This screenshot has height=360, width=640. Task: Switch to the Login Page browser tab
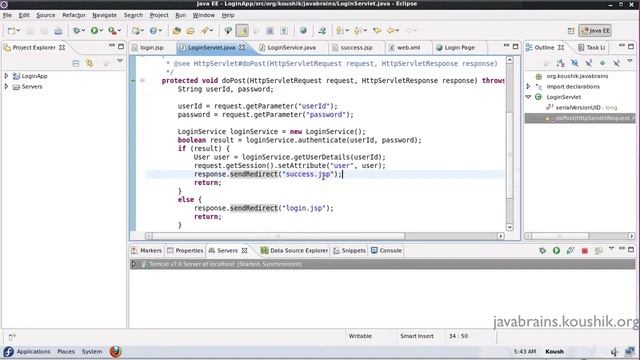[x=459, y=48]
